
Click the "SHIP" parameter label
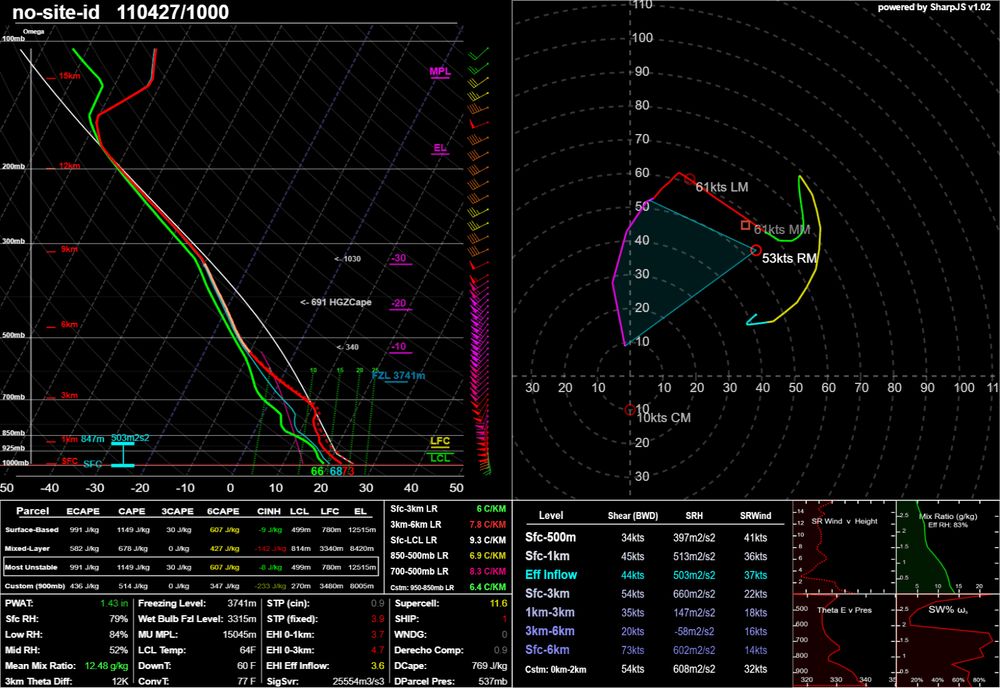click(407, 618)
